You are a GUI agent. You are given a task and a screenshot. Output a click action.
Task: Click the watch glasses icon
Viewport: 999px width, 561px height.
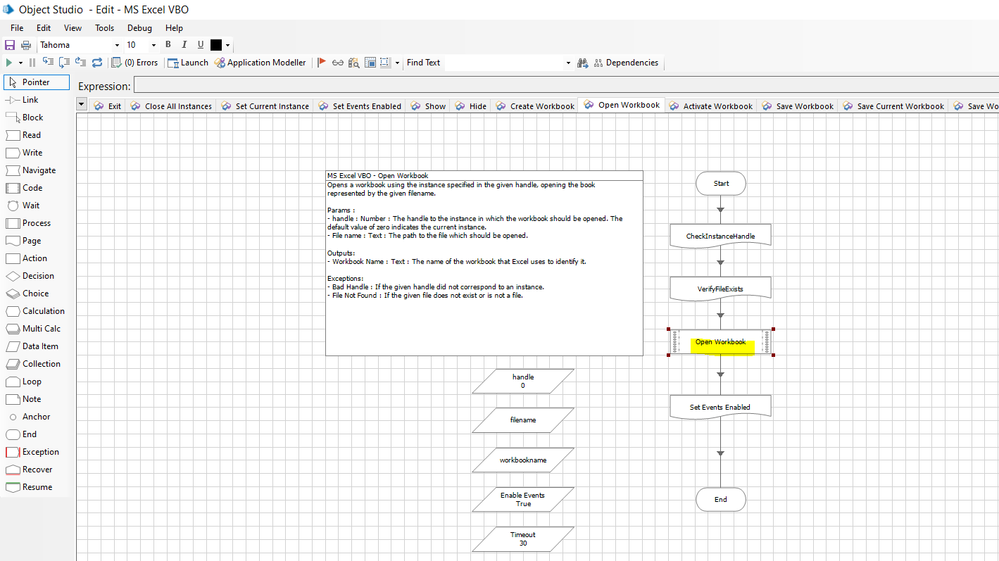point(338,62)
